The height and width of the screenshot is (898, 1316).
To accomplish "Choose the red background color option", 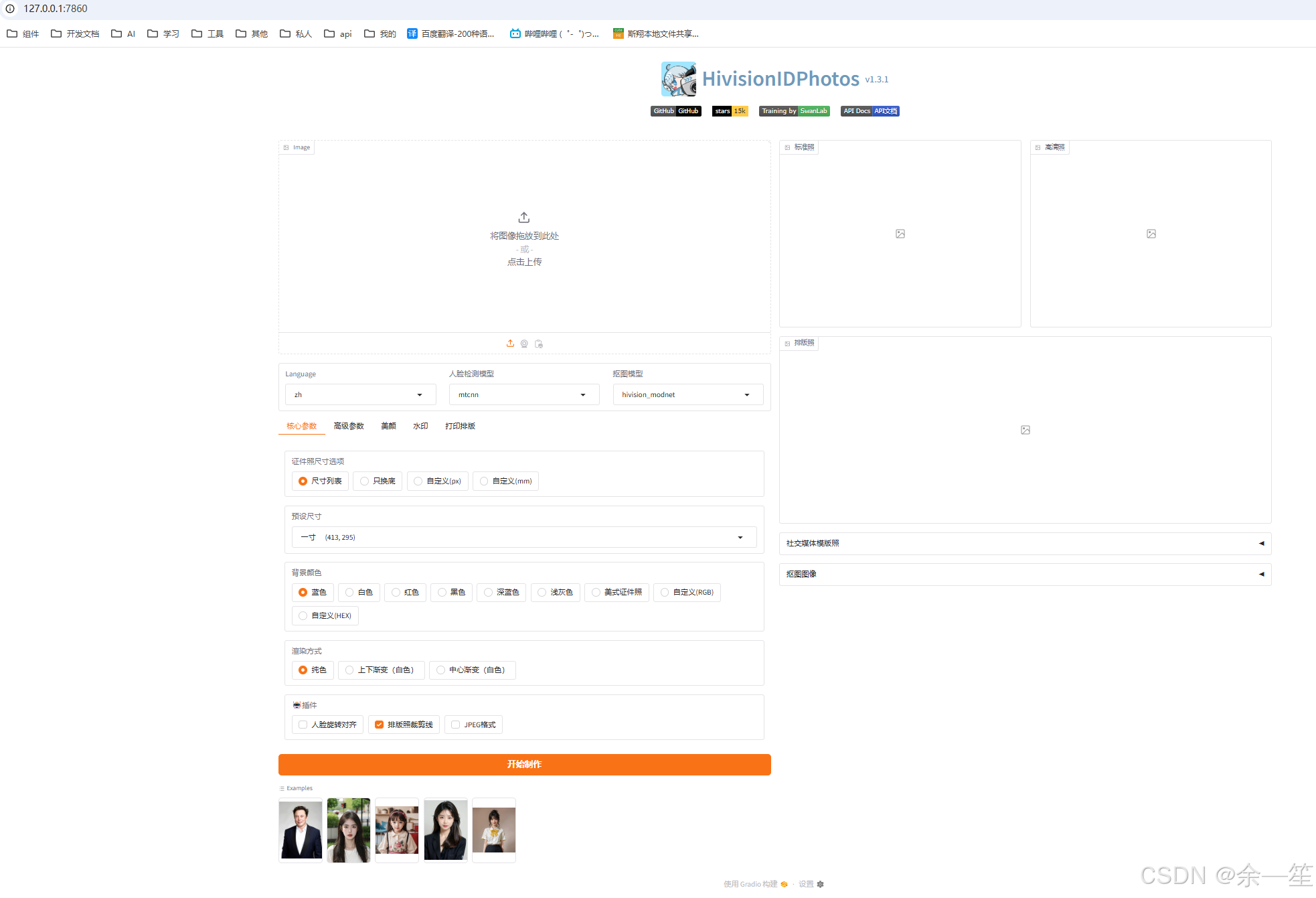I will (x=405, y=592).
